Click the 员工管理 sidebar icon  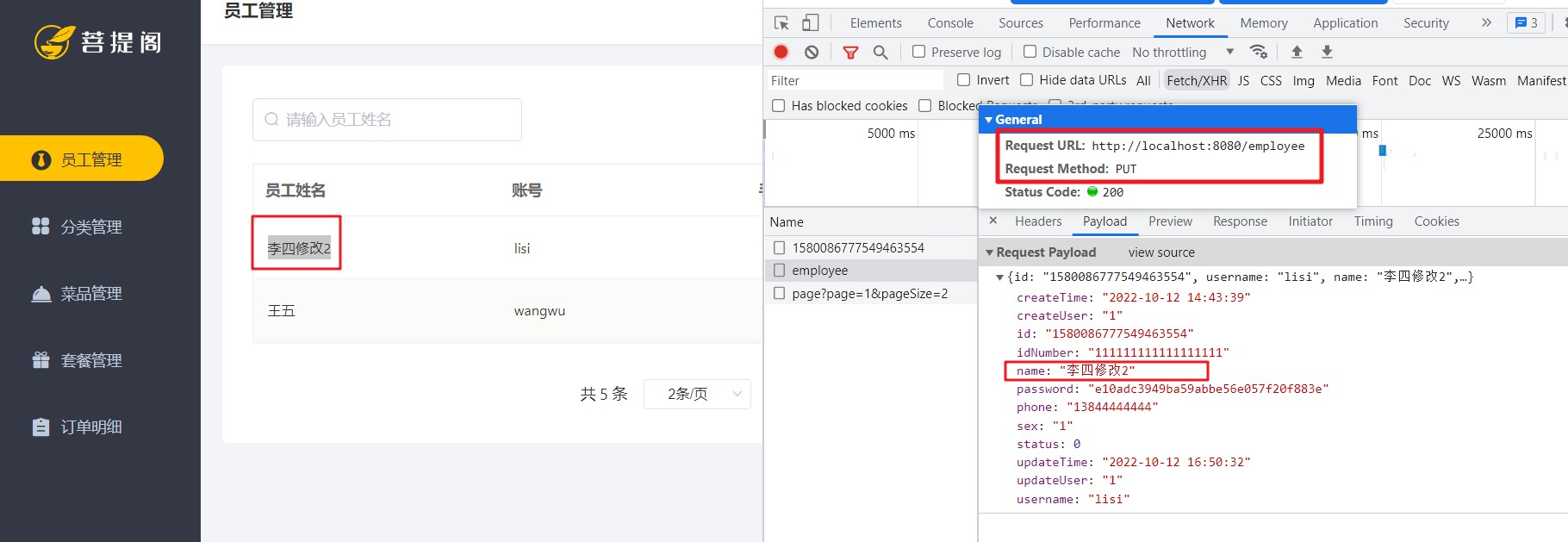point(41,159)
